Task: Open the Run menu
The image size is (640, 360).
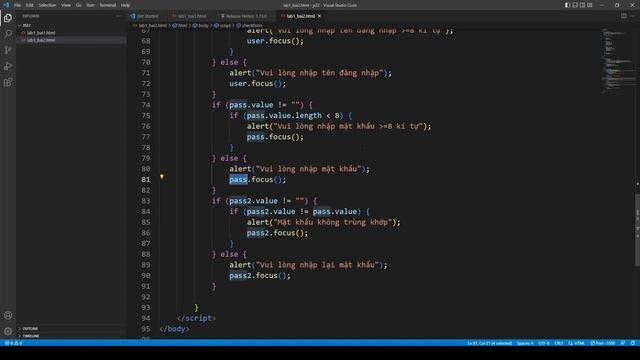Action: click(91, 5)
